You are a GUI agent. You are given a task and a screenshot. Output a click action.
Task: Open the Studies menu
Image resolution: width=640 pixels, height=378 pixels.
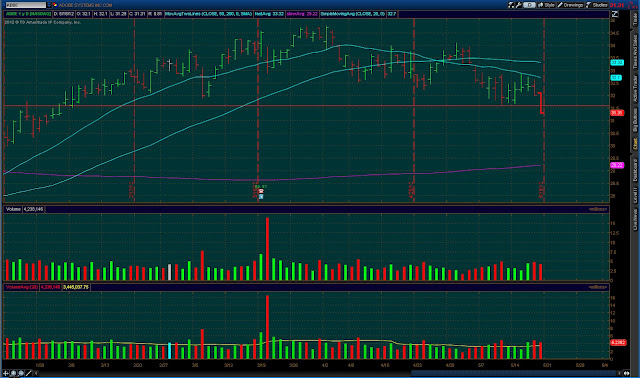tap(597, 5)
